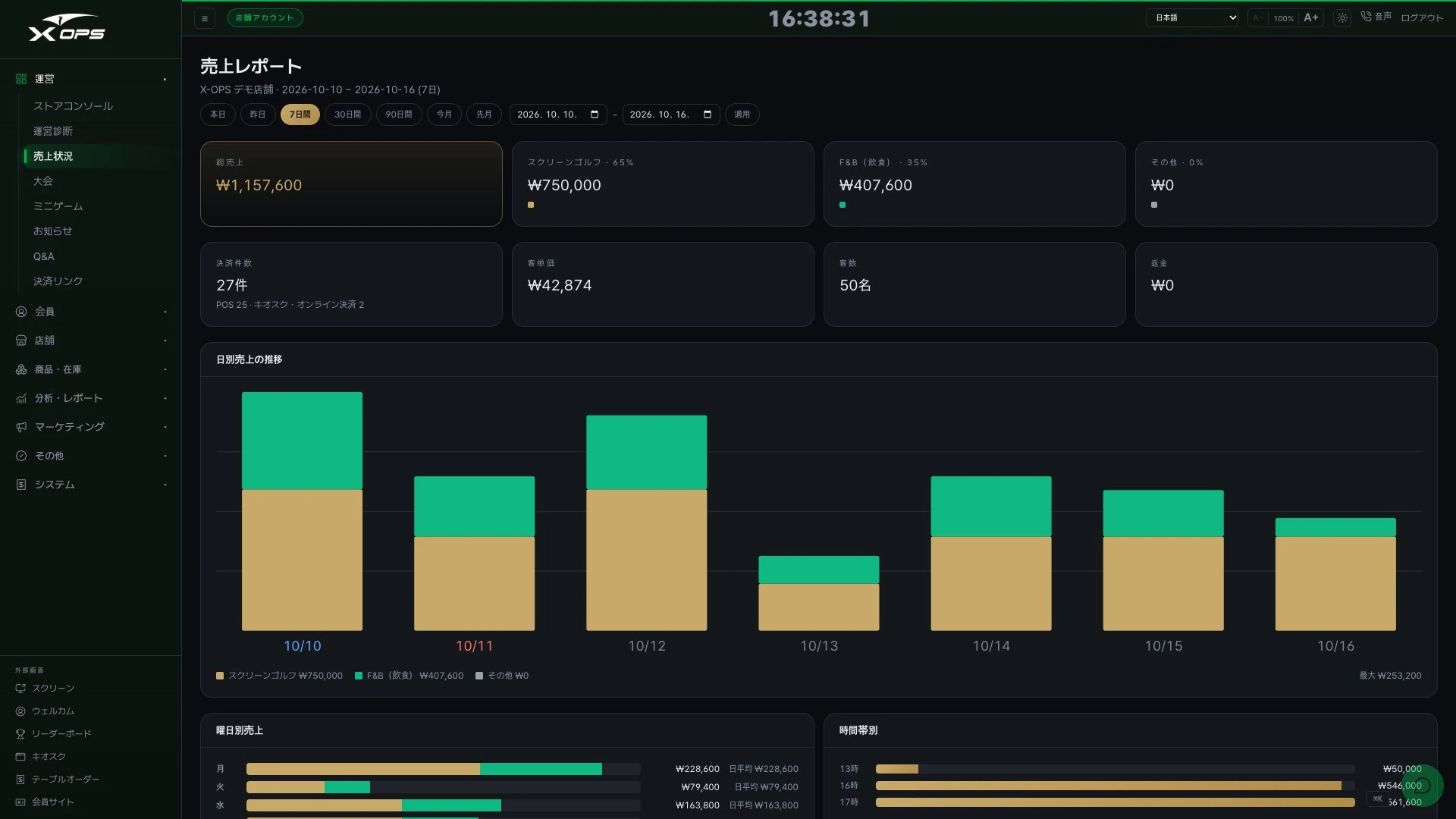Toggle the light/dark theme sun icon

(x=1342, y=17)
